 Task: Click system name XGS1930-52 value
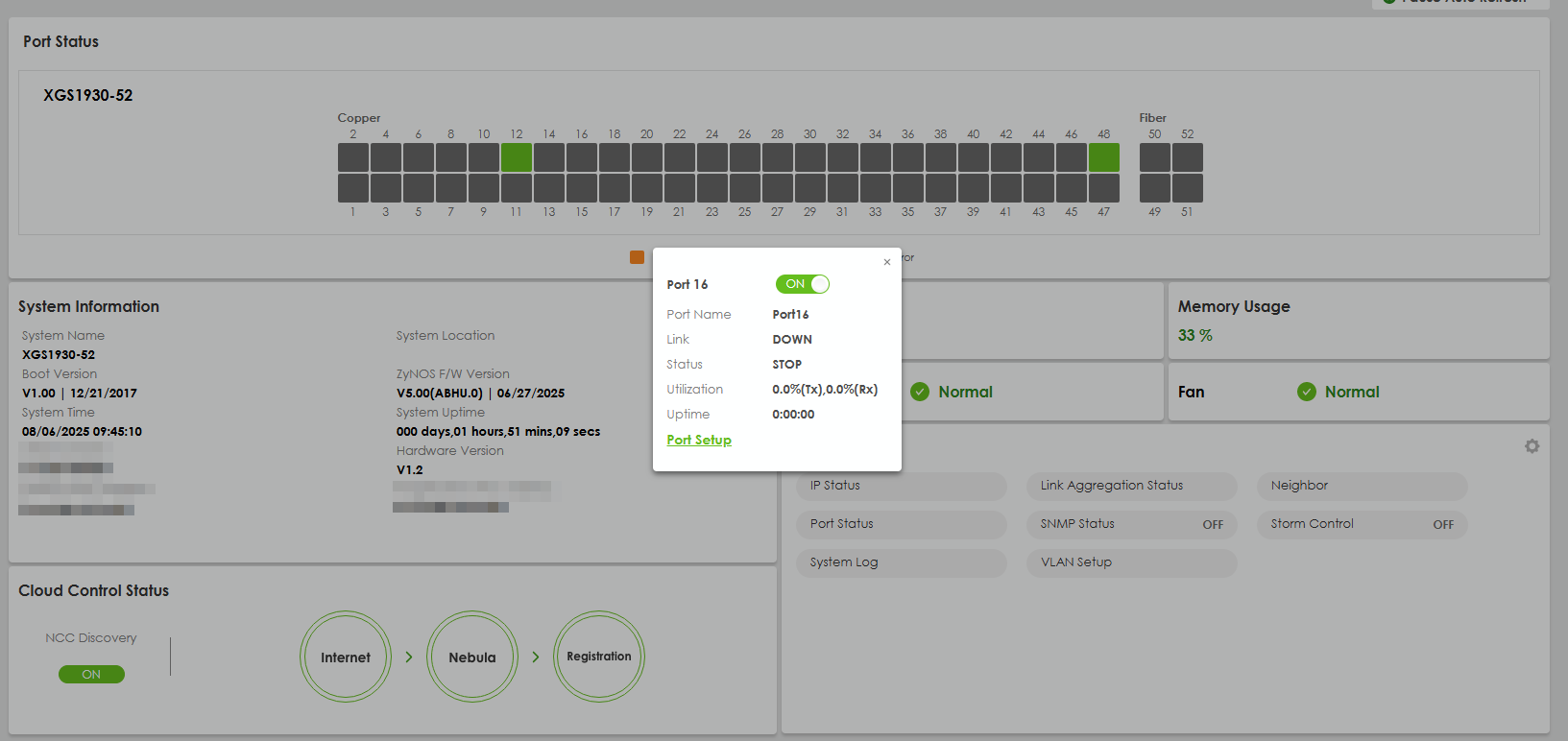(x=59, y=355)
